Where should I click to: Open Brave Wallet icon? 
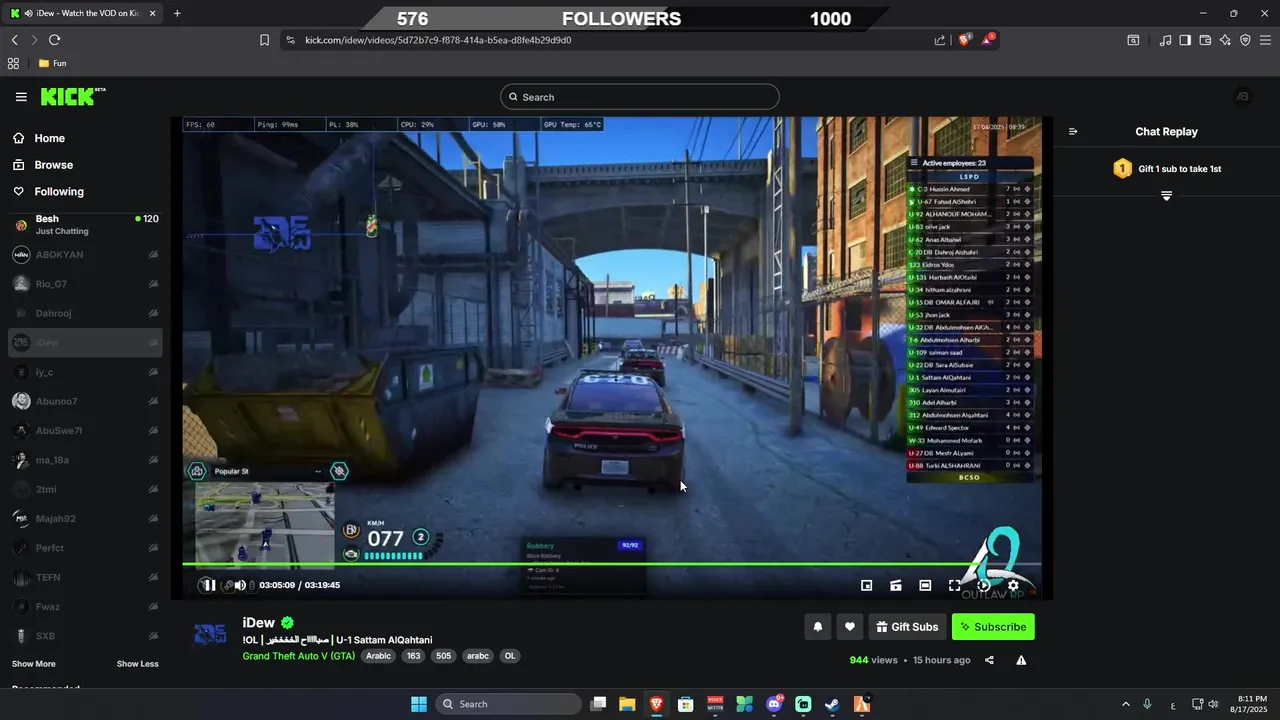[x=1205, y=40]
